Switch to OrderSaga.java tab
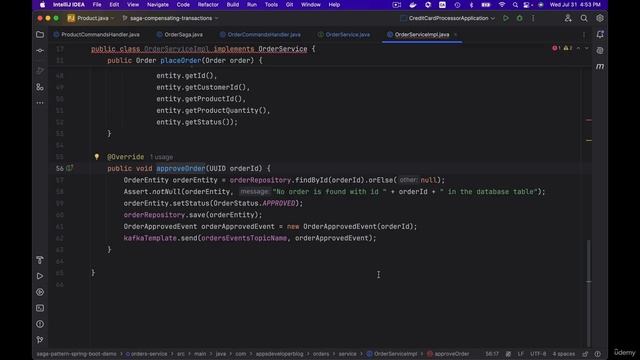This screenshot has height=360, width=640. [x=180, y=35]
